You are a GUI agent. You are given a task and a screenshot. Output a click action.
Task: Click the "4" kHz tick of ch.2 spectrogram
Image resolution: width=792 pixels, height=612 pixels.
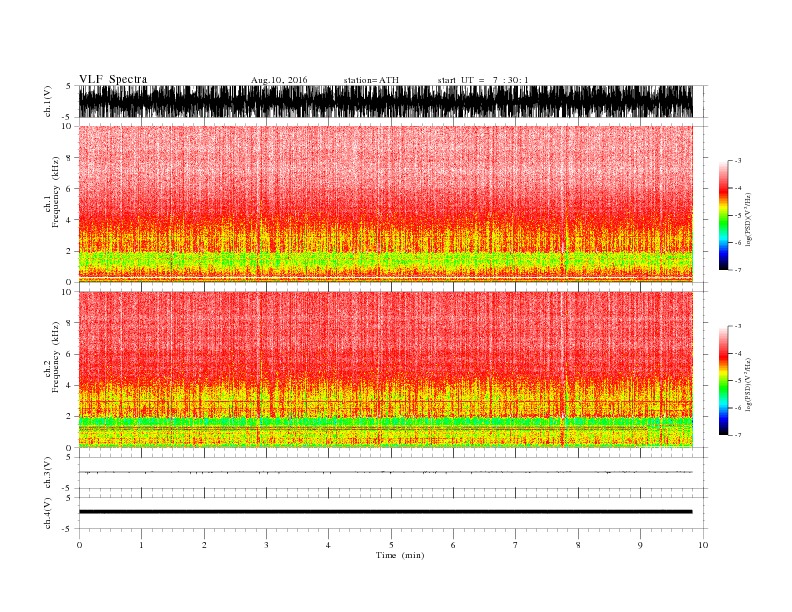click(x=70, y=386)
